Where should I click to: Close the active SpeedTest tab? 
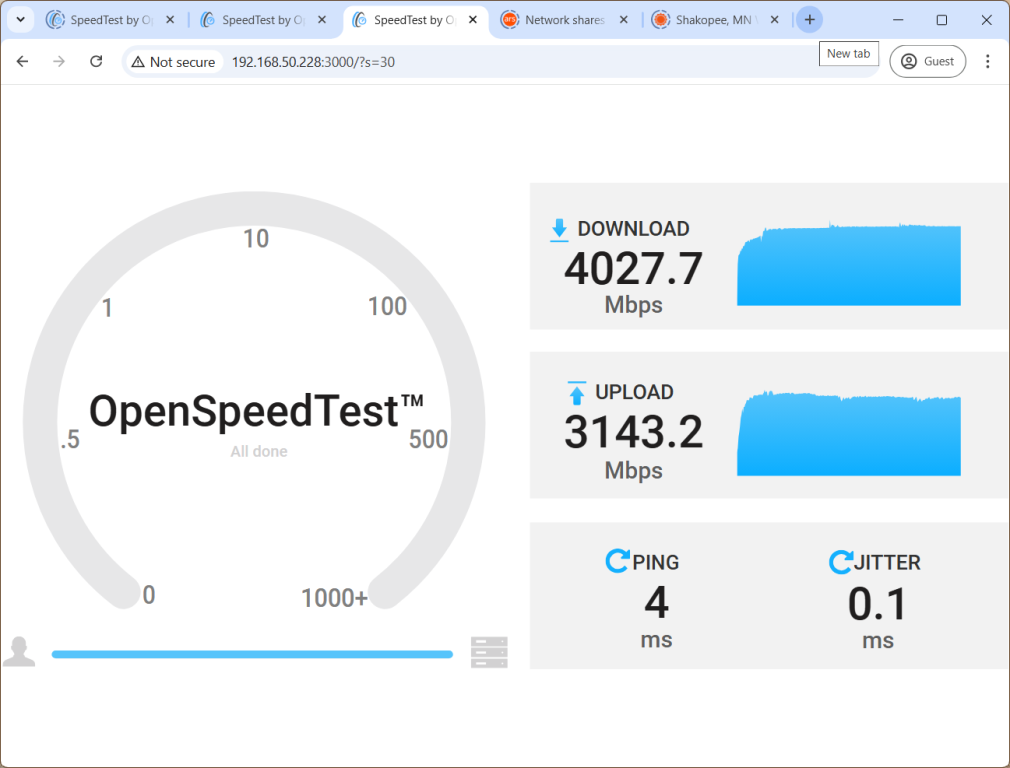point(473,20)
